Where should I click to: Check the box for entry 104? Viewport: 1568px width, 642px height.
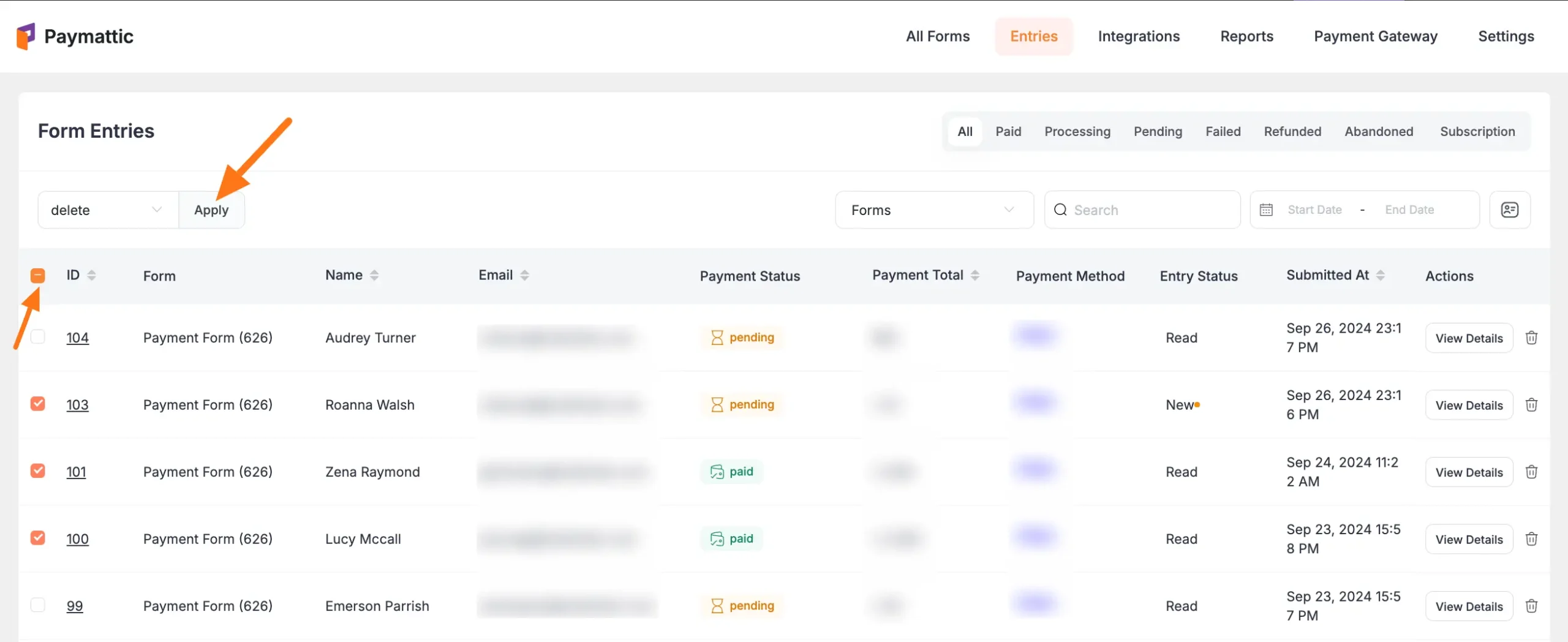click(x=38, y=337)
